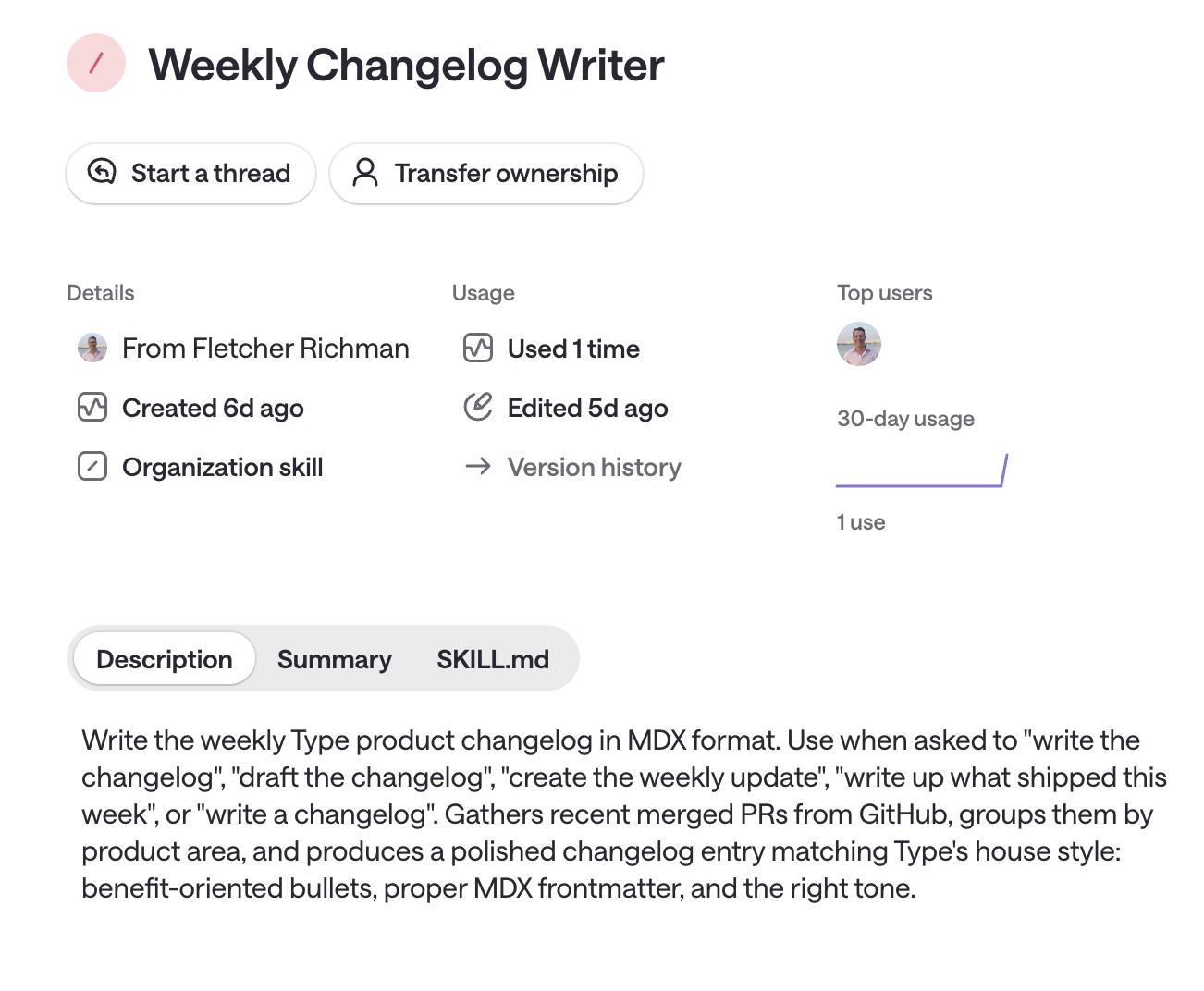Click the arrow icon before Version history
This screenshot has height=991, width=1204.
click(x=478, y=466)
